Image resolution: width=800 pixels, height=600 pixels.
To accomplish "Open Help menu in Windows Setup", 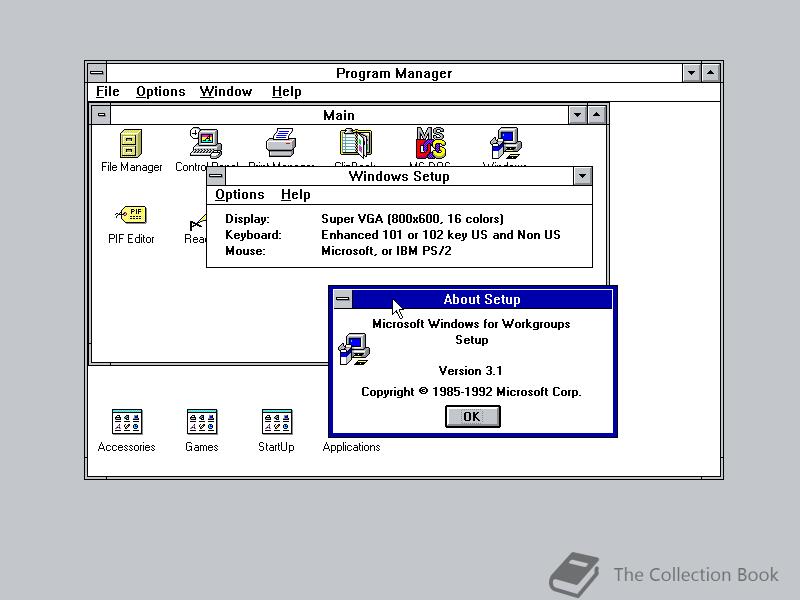I will pyautogui.click(x=296, y=195).
